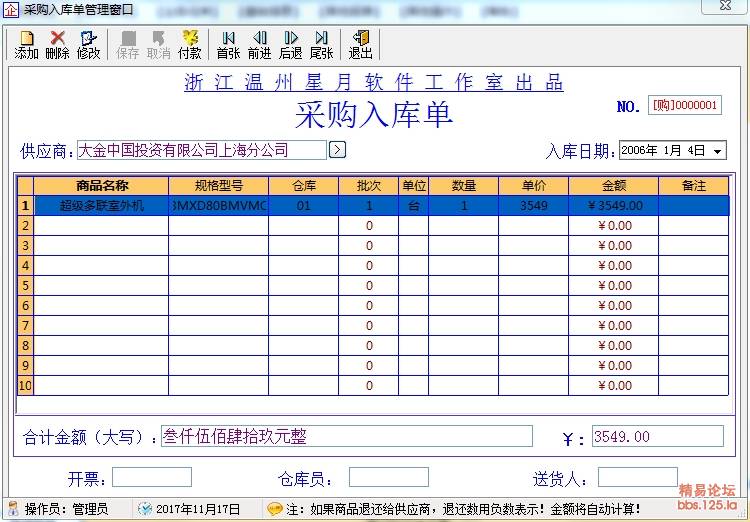The height and width of the screenshot is (522, 750).
Task: Click the 供应商 supplier name field
Action: [x=201, y=150]
